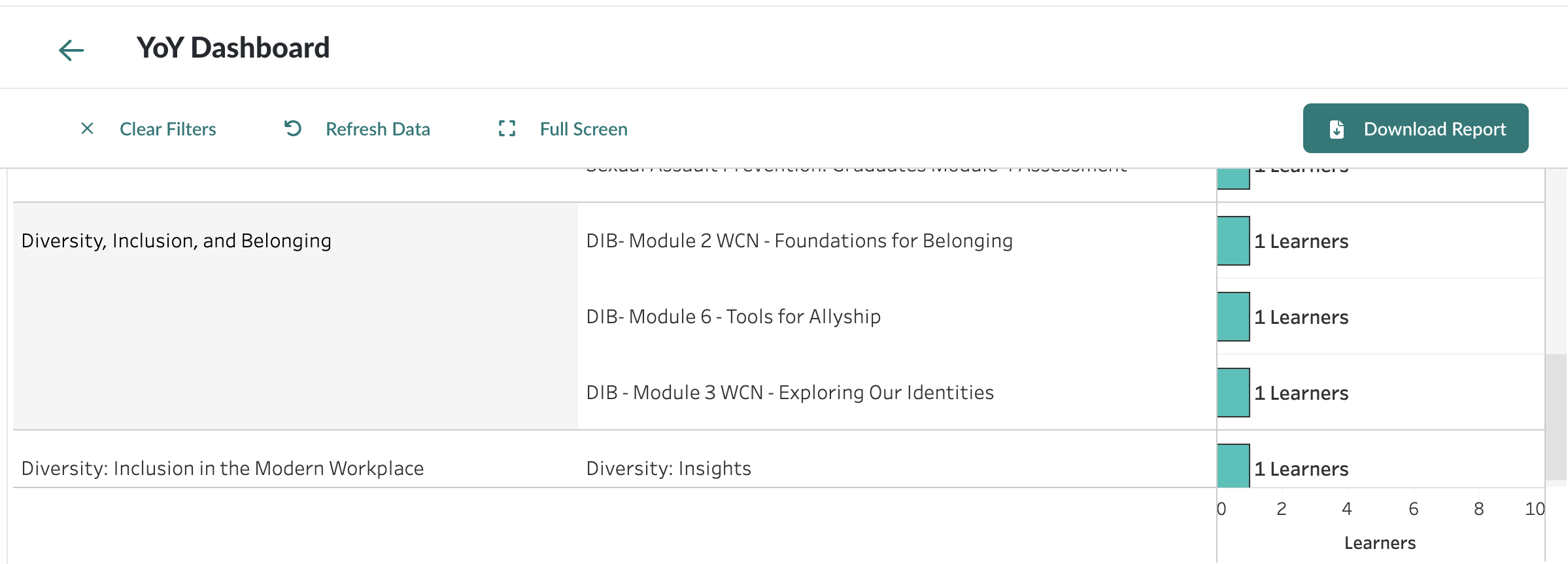
Task: Select the bar for DIB- Module 6
Action: [1233, 317]
